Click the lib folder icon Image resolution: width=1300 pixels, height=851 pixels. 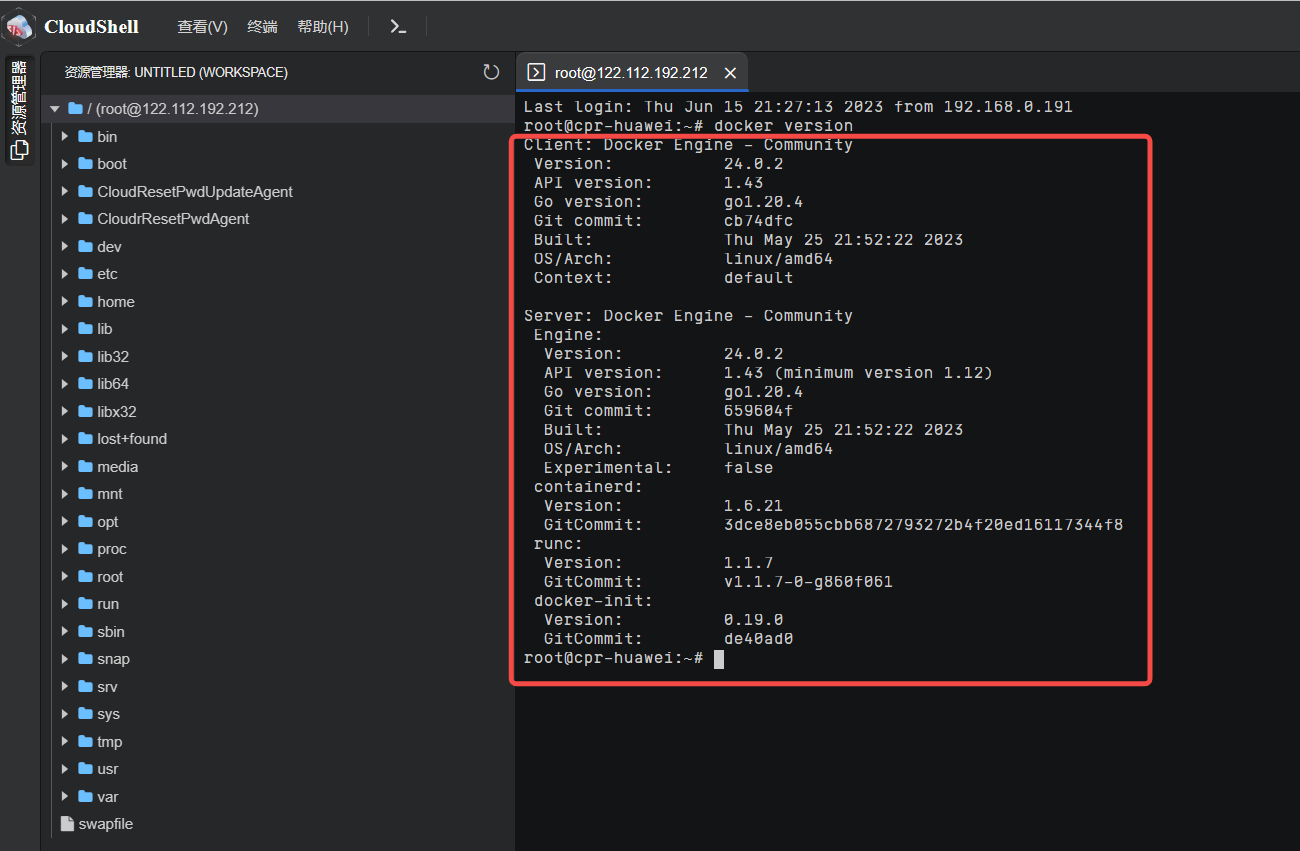coord(85,329)
